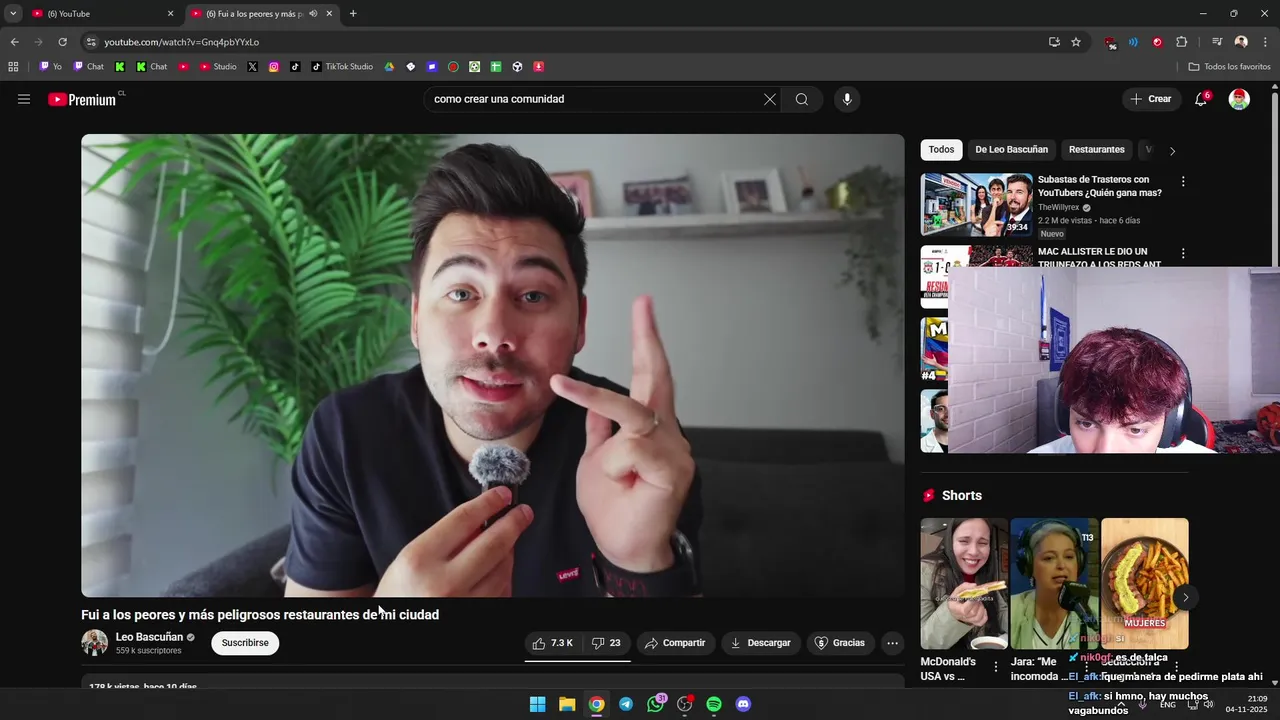This screenshot has height=720, width=1280.
Task: Open Leo Bascuñan channel avatar
Action: [94, 643]
